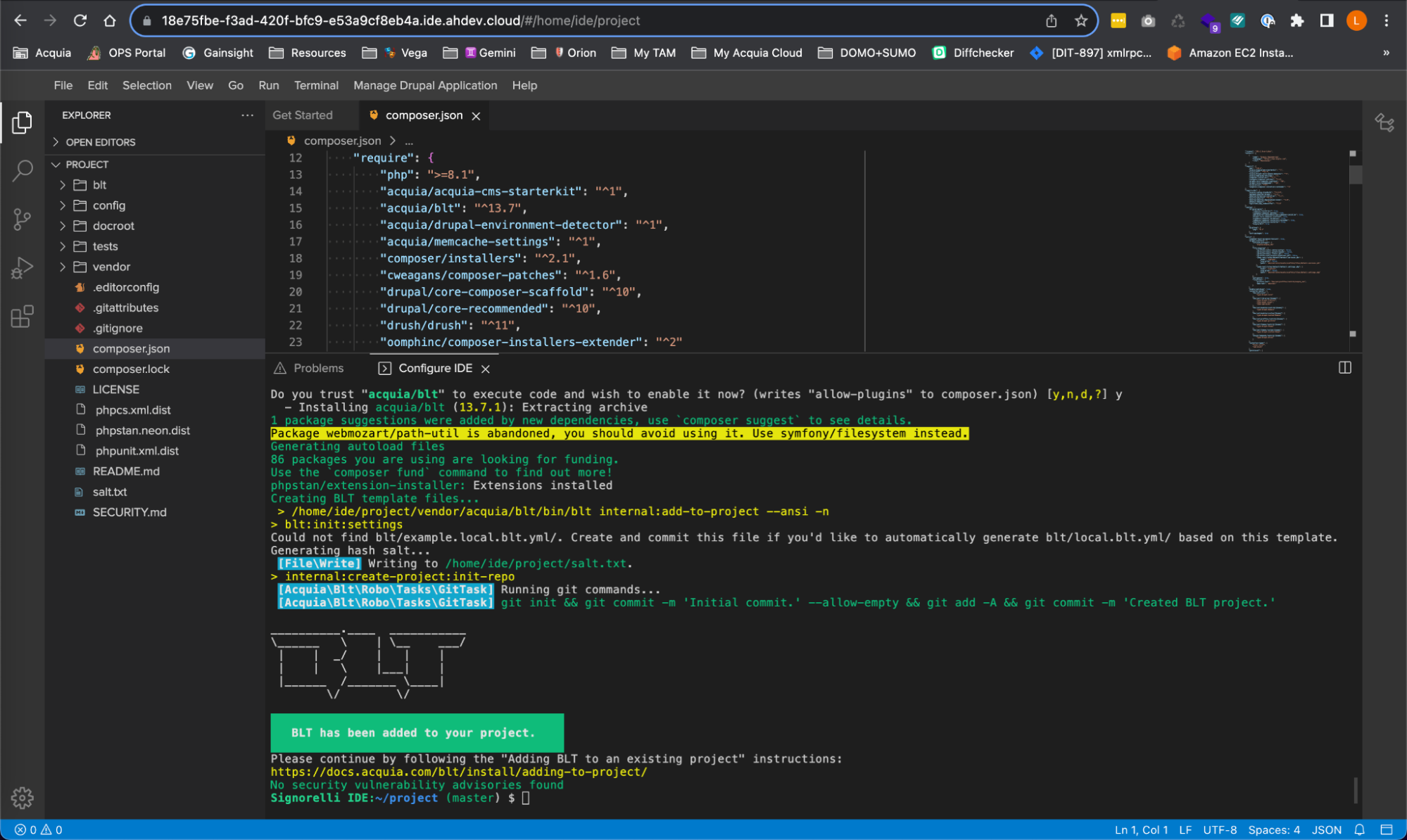Image resolution: width=1407 pixels, height=840 pixels.
Task: Open the Selection menu
Action: [146, 85]
